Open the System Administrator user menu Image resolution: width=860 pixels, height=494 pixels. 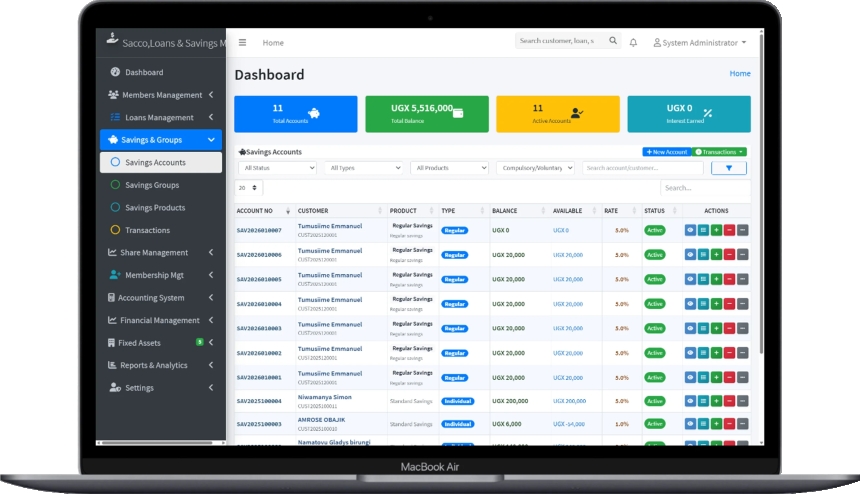point(700,43)
